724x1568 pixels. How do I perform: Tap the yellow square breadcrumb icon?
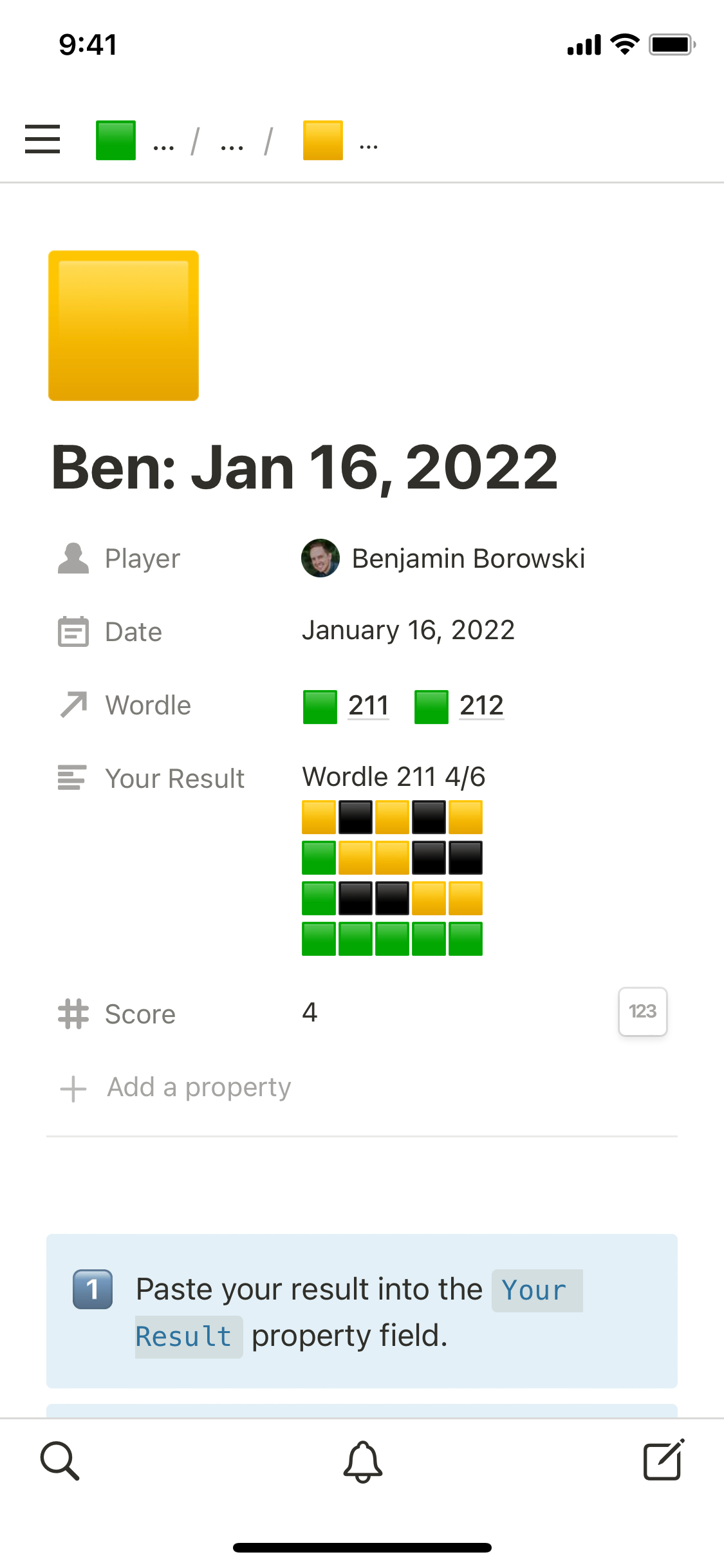(323, 140)
